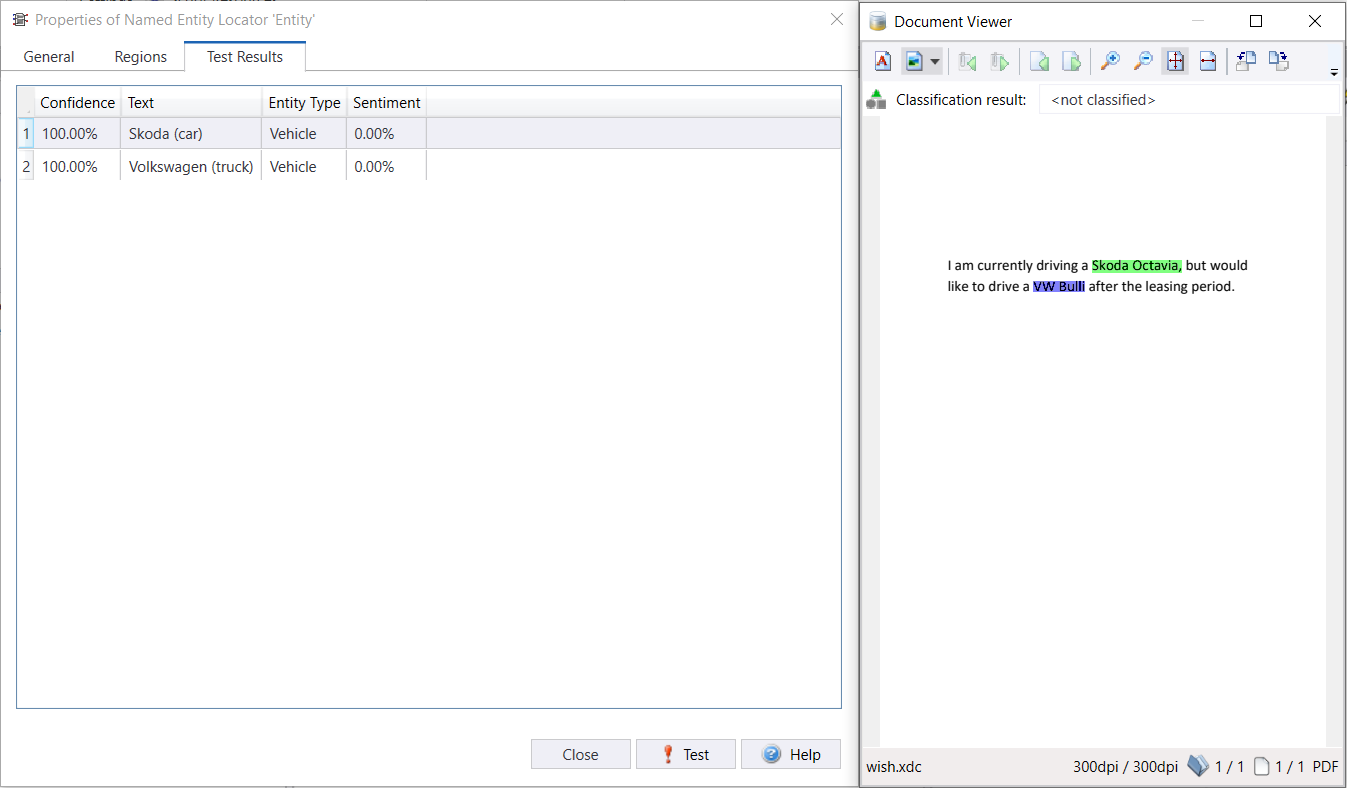Switch to the Regions tab

pos(141,57)
